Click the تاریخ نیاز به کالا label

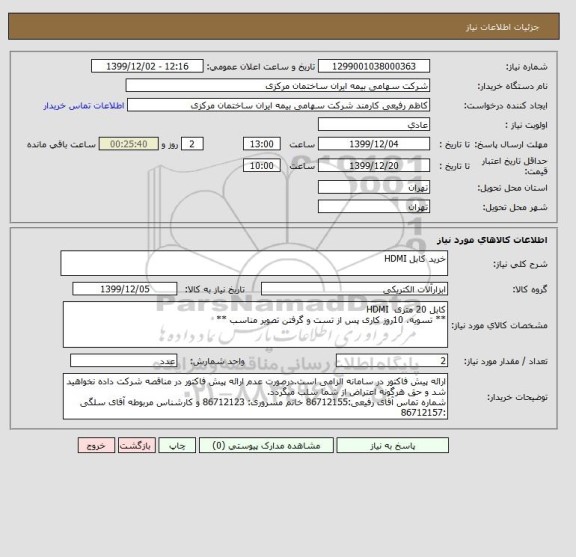[215, 290]
